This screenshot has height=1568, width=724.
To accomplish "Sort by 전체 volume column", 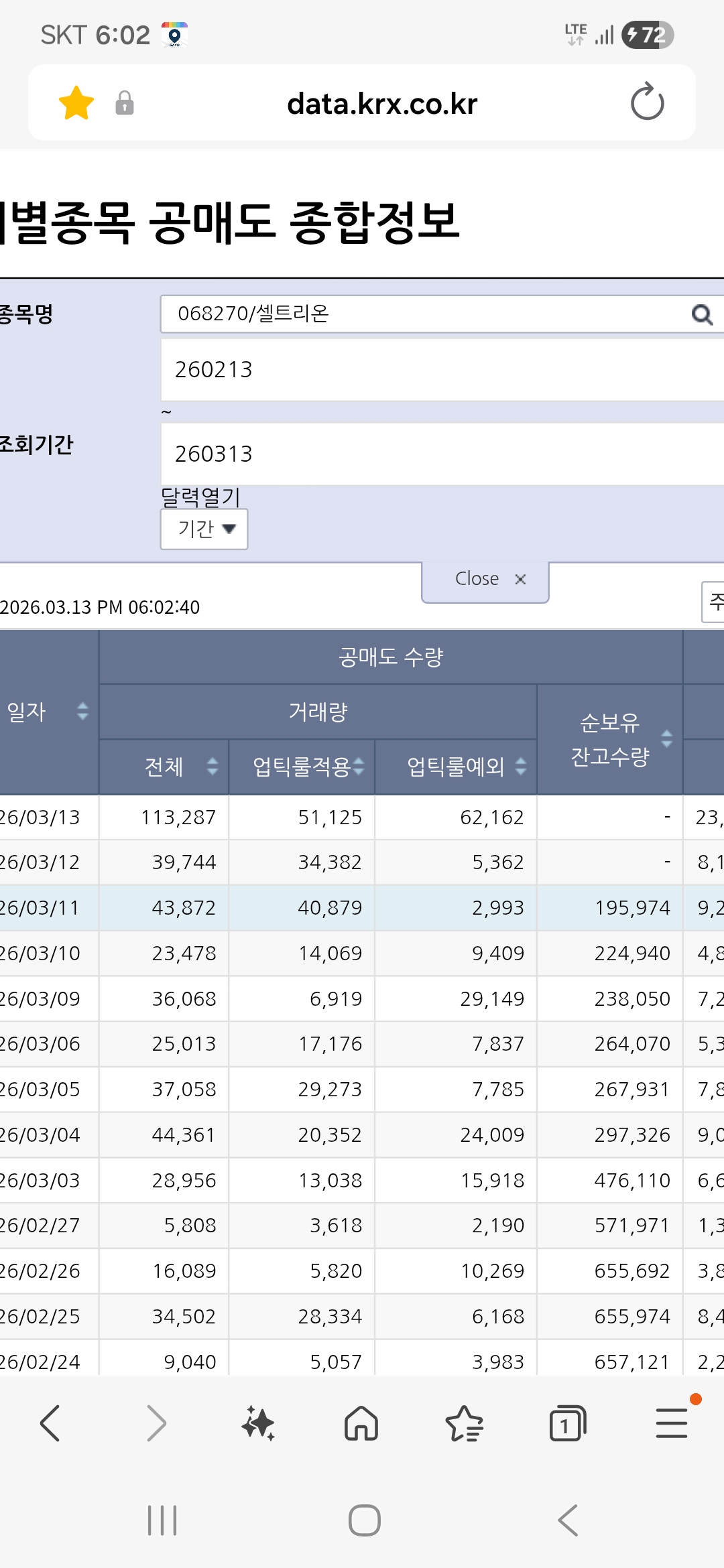I will point(213,766).
